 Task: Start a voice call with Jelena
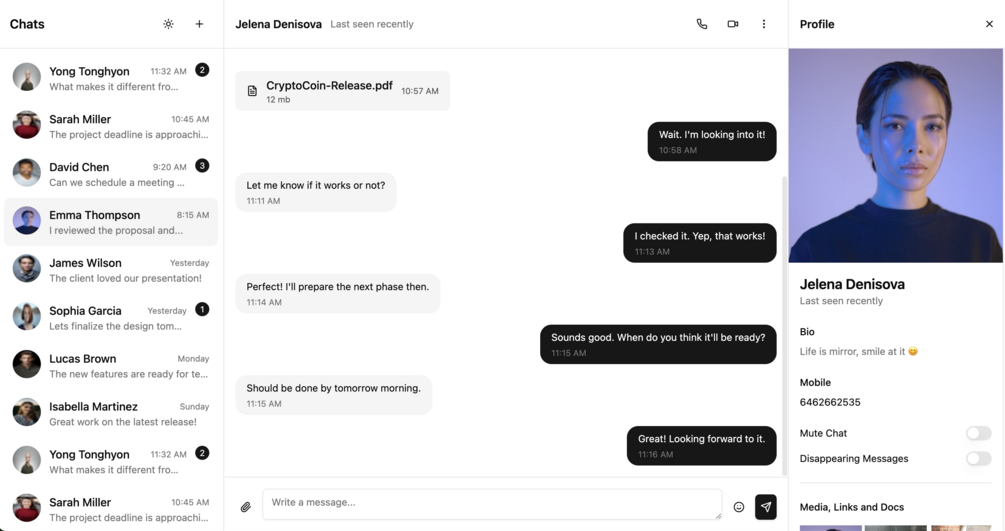tap(702, 24)
